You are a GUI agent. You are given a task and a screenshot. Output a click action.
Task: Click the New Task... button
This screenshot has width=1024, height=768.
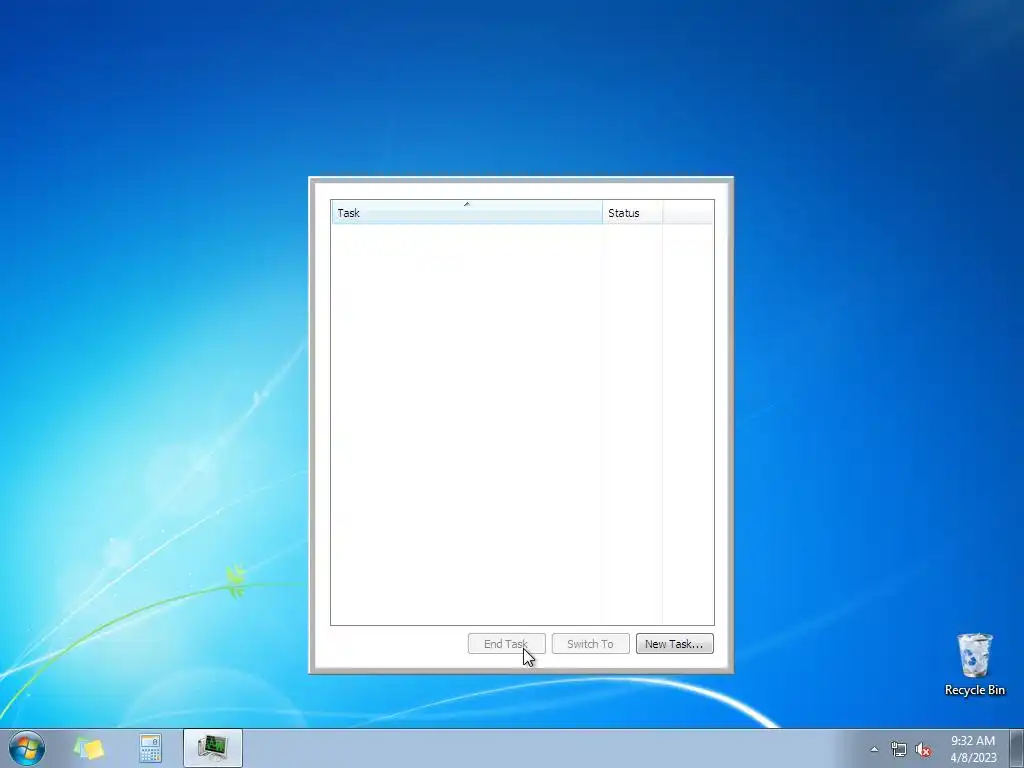(675, 644)
